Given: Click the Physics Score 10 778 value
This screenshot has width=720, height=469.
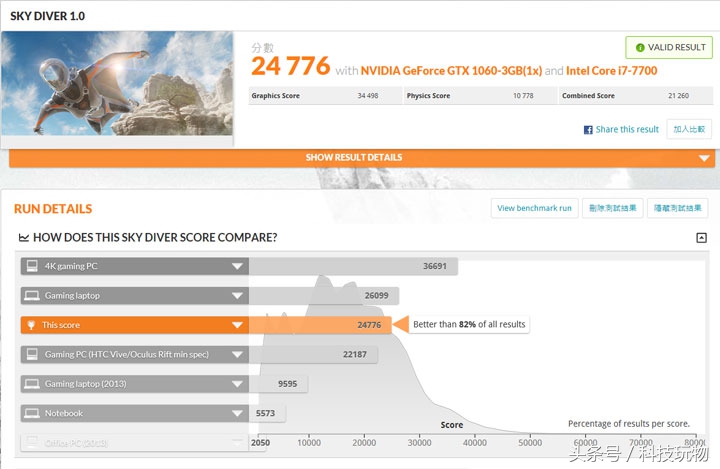Looking at the screenshot, I should coord(523,96).
